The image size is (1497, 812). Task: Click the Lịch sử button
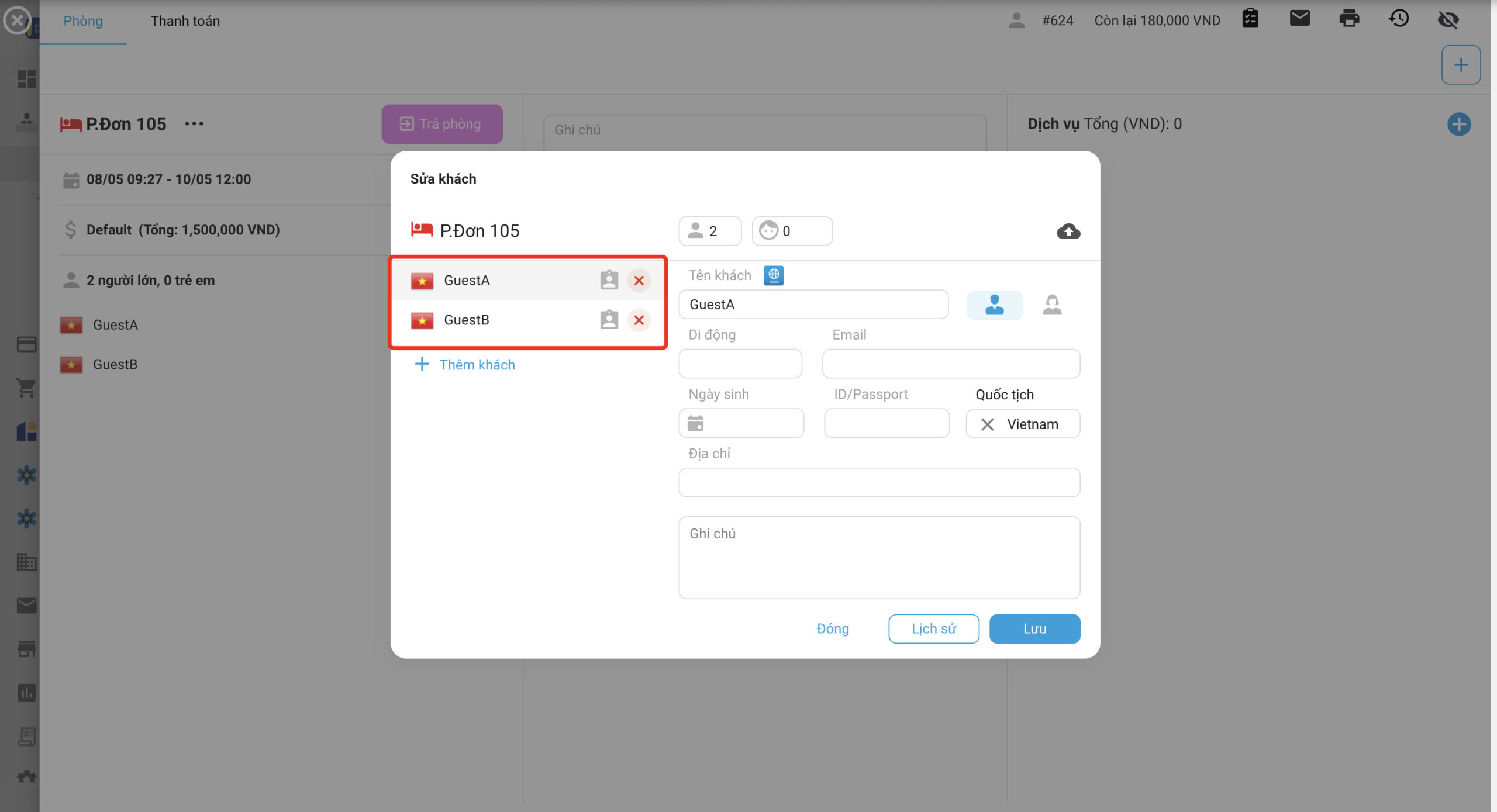coord(933,628)
